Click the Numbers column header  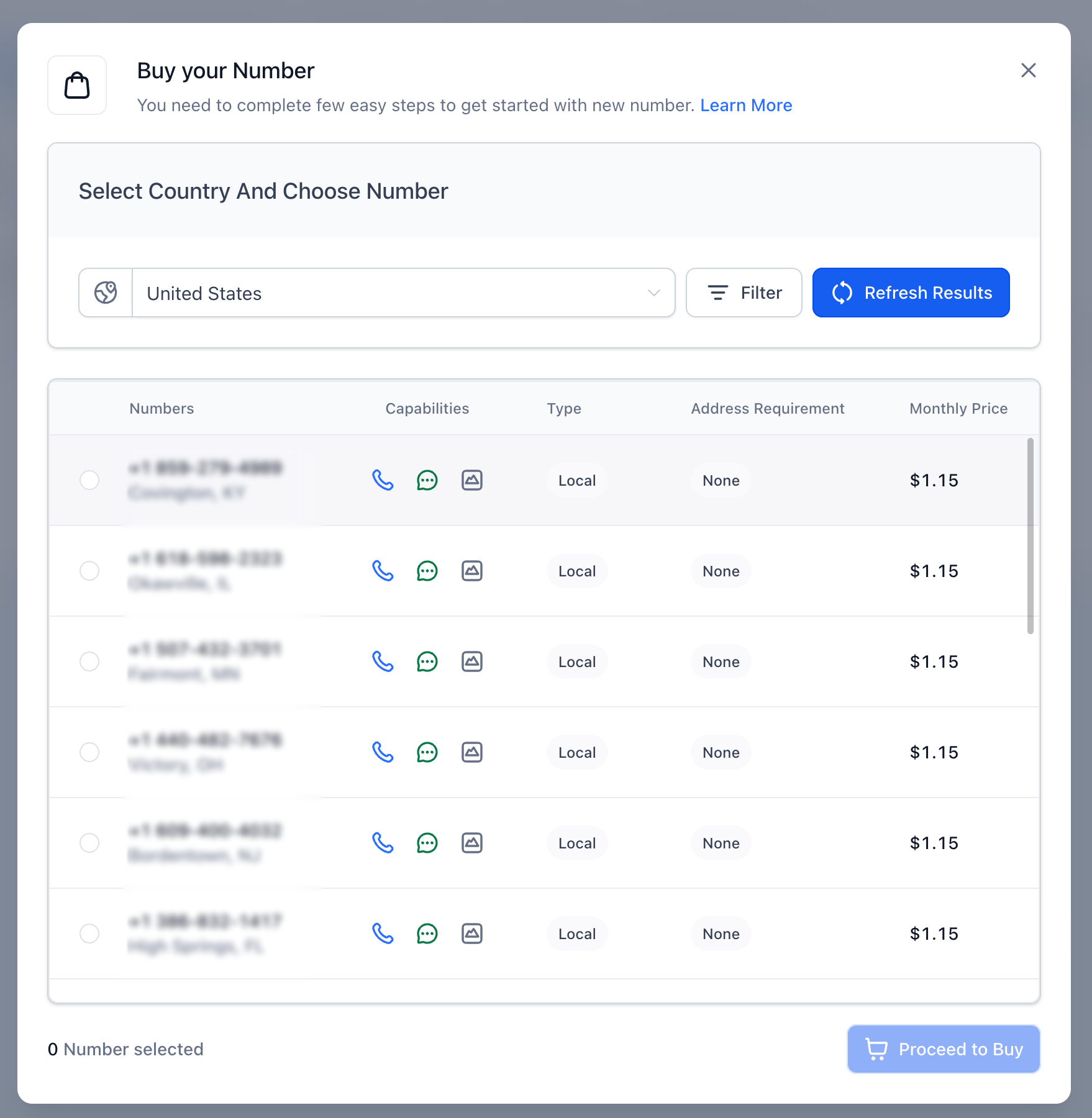tap(162, 408)
